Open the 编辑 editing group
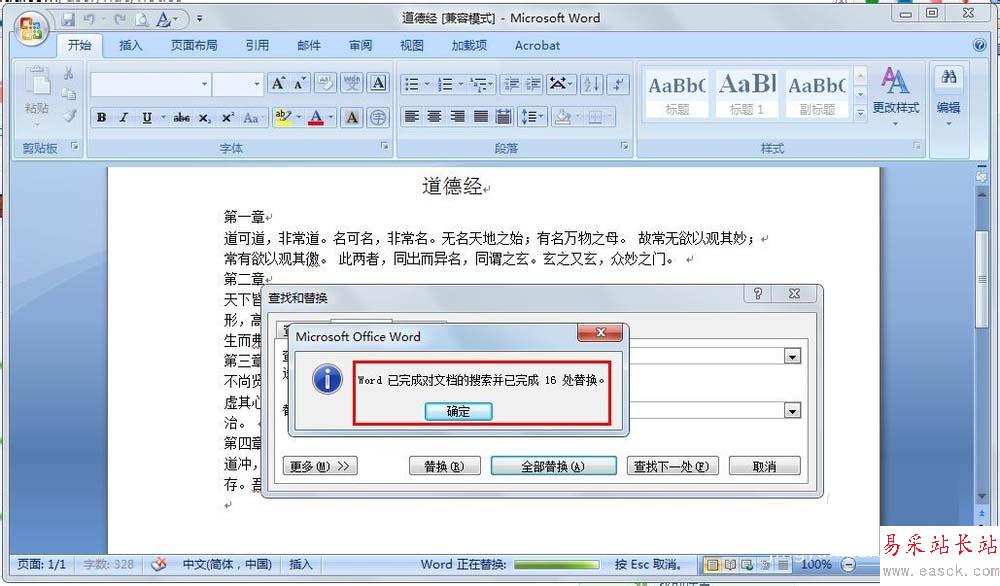 (948, 95)
